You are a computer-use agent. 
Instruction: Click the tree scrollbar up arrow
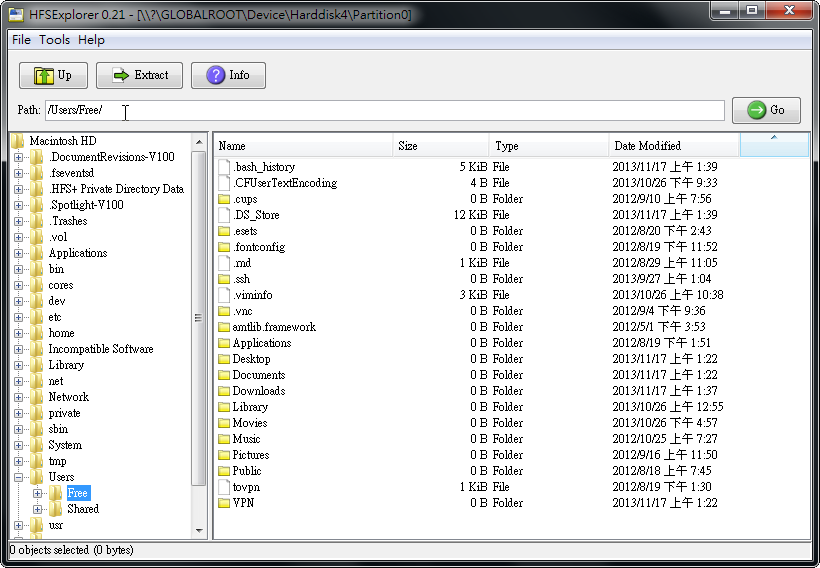(x=199, y=142)
